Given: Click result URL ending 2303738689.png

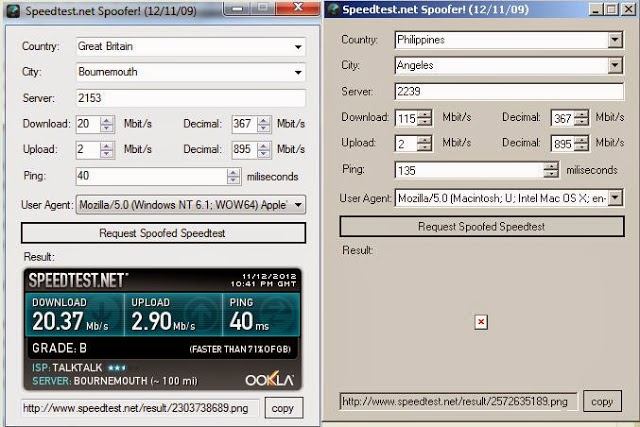Looking at the screenshot, I should pos(140,408).
